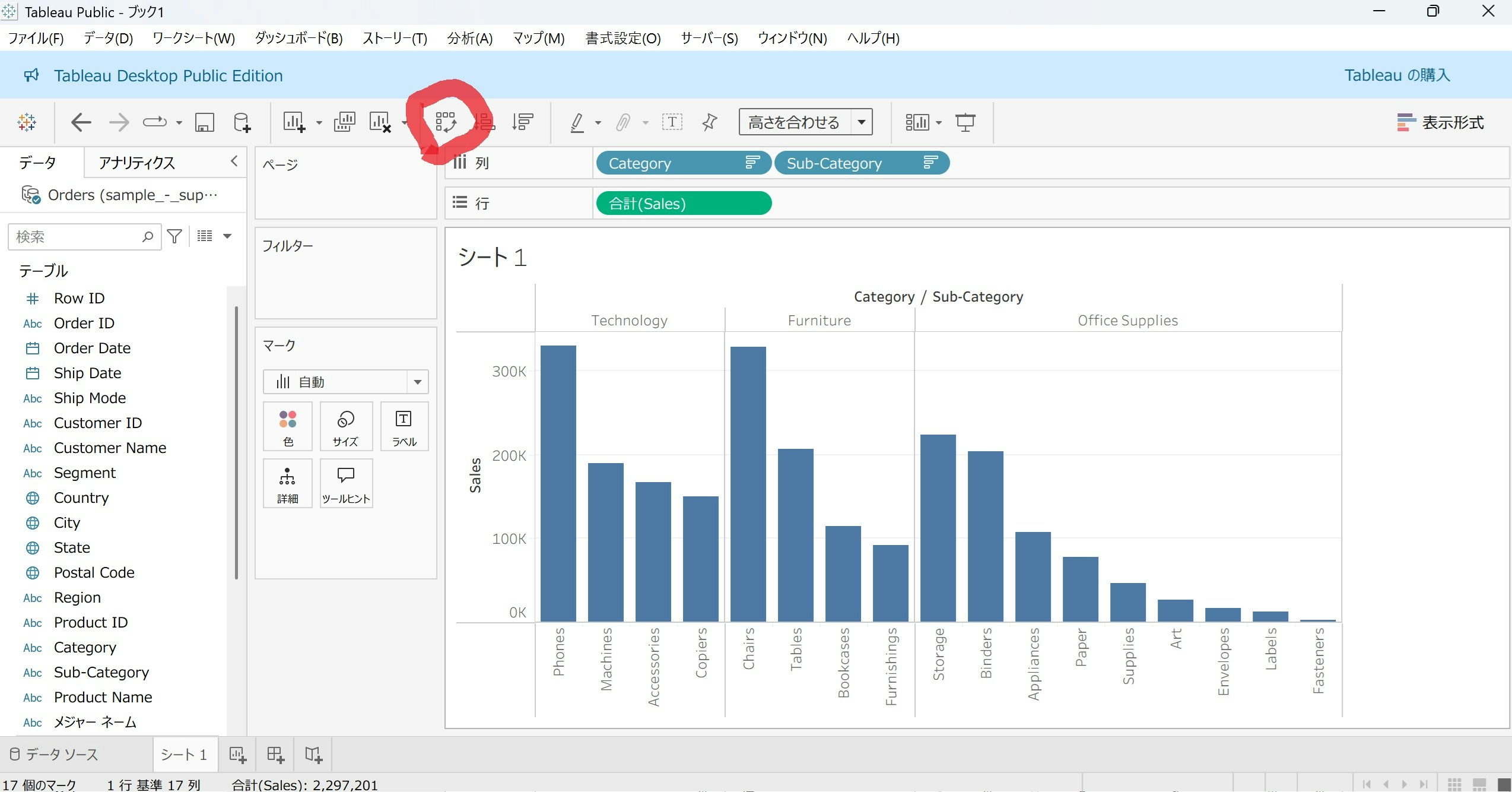The image size is (1512, 792).
Task: Click the new data source icon
Action: [242, 122]
